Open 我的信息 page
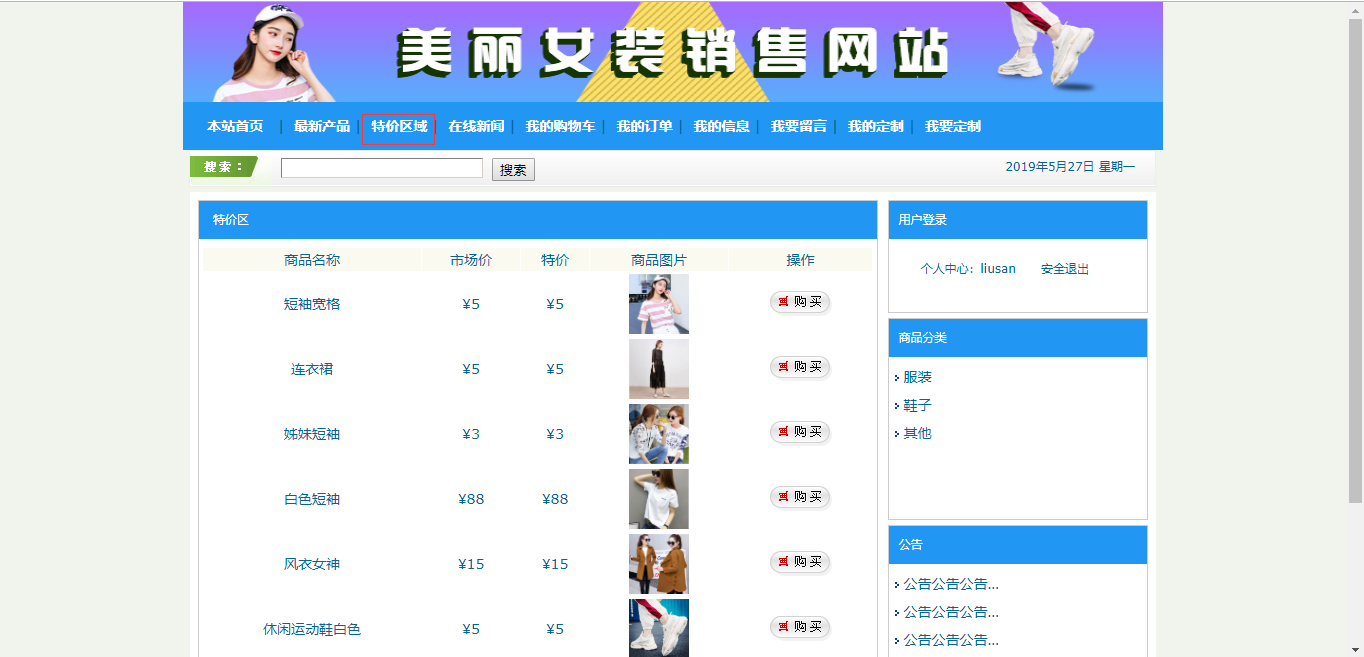Screen dimensions: 1364x657 [721, 126]
